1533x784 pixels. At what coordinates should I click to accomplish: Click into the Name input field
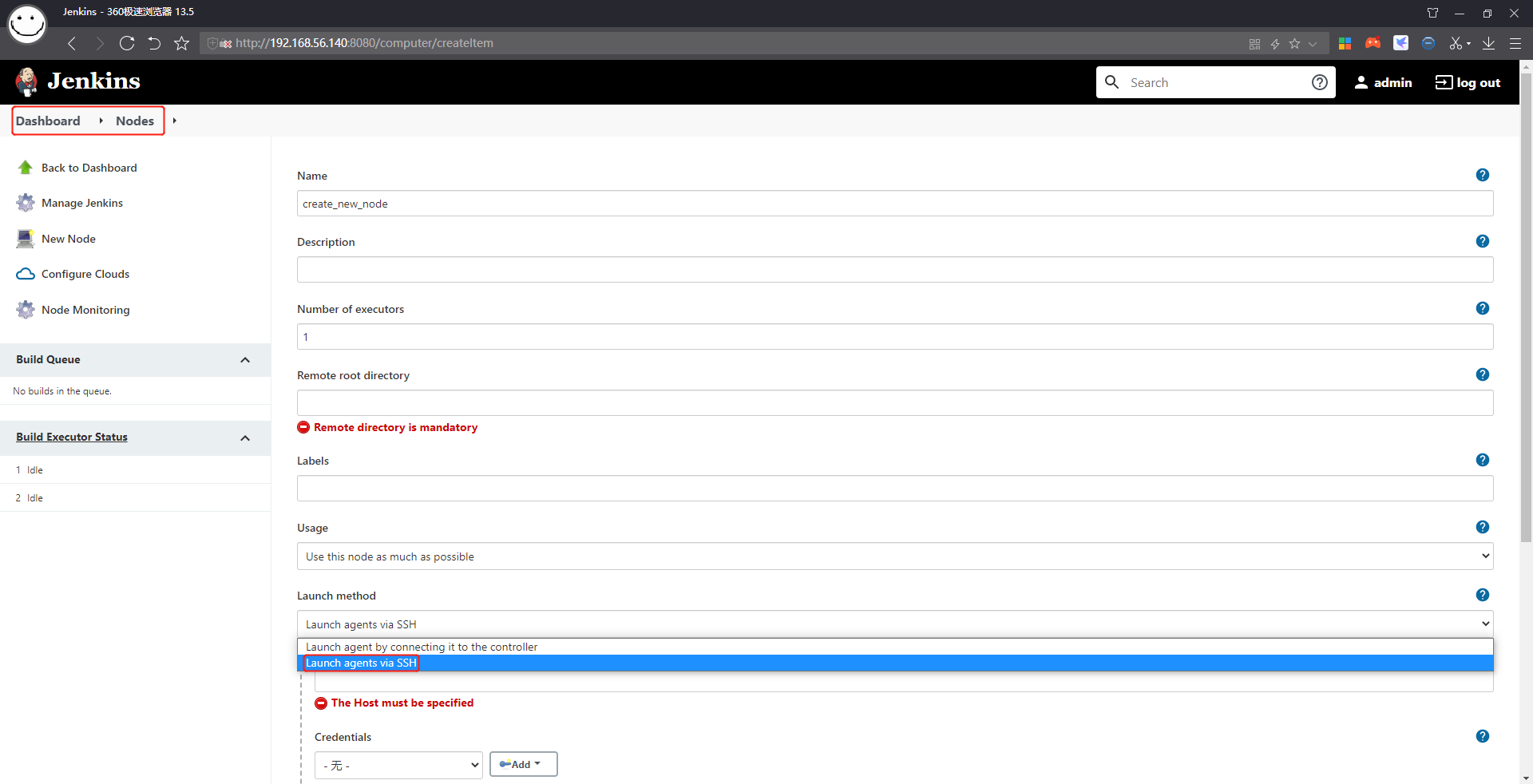(x=895, y=204)
